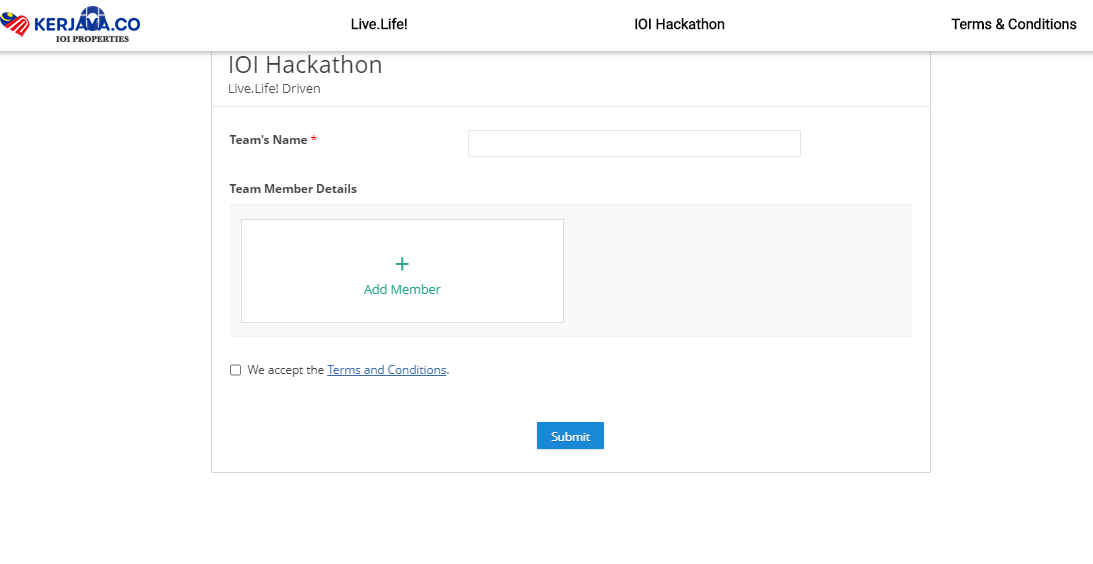Screen dimensions: 1093x564
Task: Follow the Terms and Conditions hyperlink
Action: click(387, 370)
